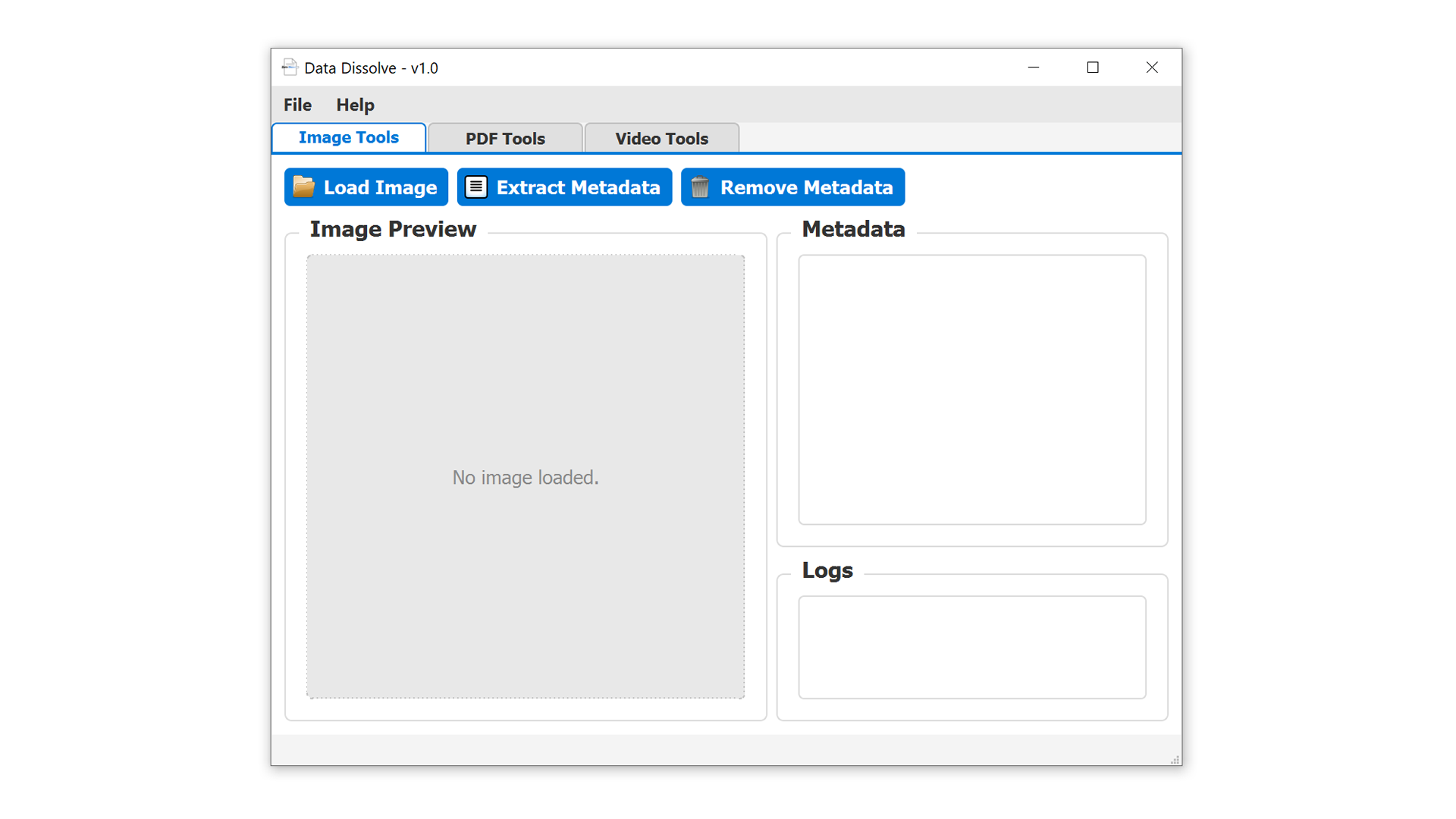The image size is (1456, 819).
Task: Click inside the Metadata text area
Action: pyautogui.click(x=971, y=389)
